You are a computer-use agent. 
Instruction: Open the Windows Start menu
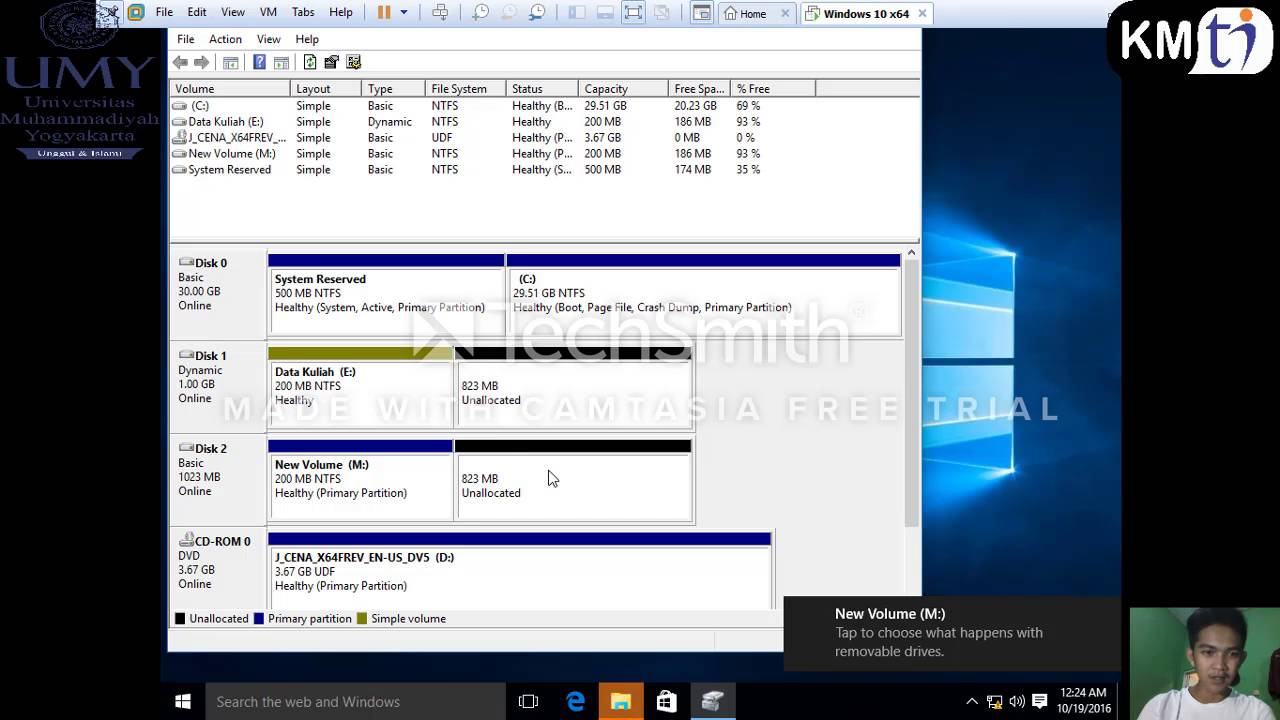pyautogui.click(x=183, y=702)
